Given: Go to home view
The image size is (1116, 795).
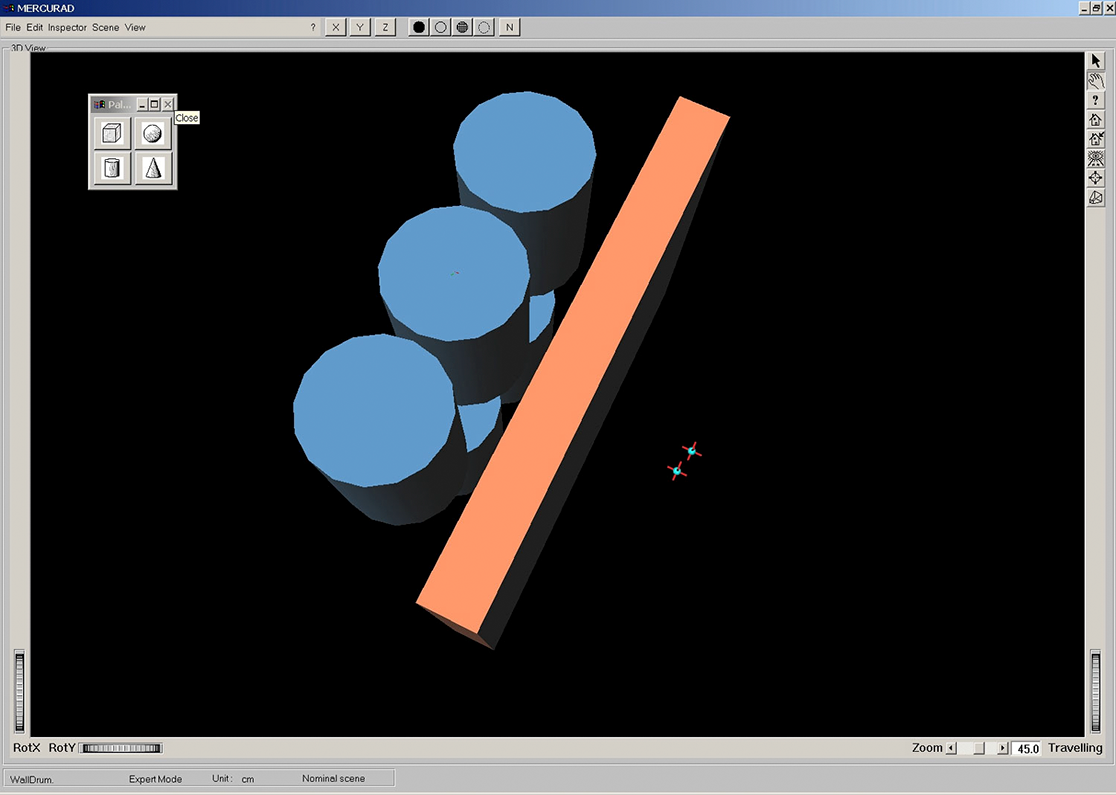Looking at the screenshot, I should [x=1095, y=120].
